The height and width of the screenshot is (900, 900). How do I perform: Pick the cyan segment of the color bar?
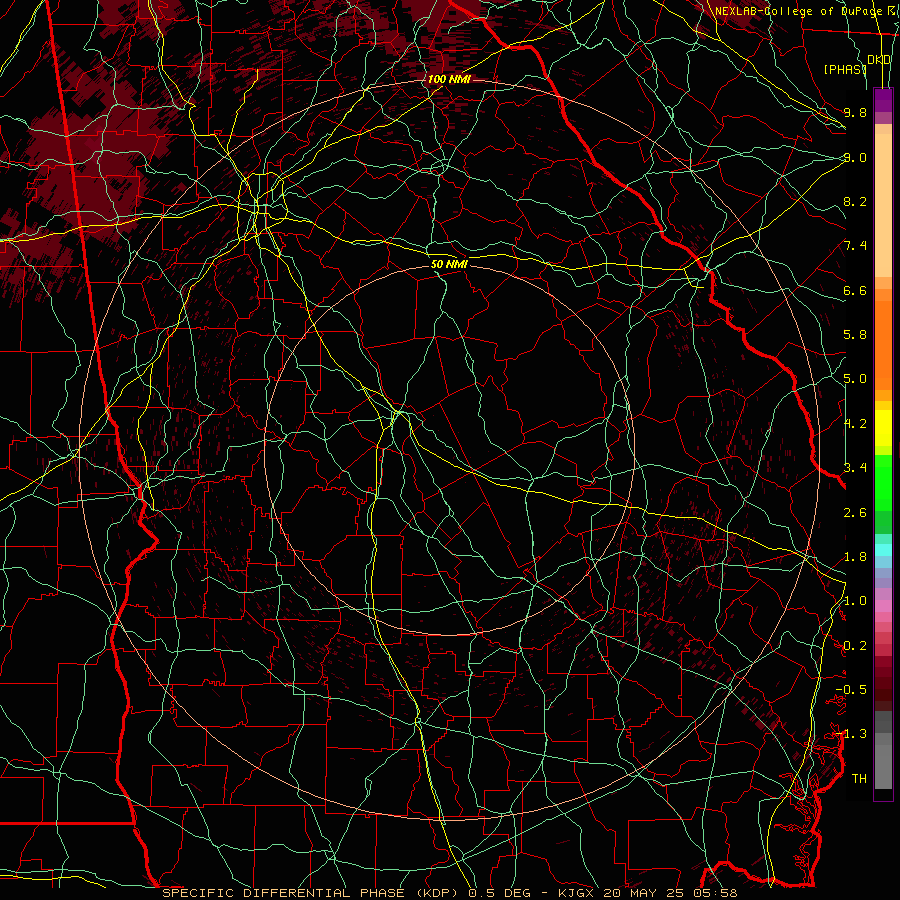coord(883,550)
